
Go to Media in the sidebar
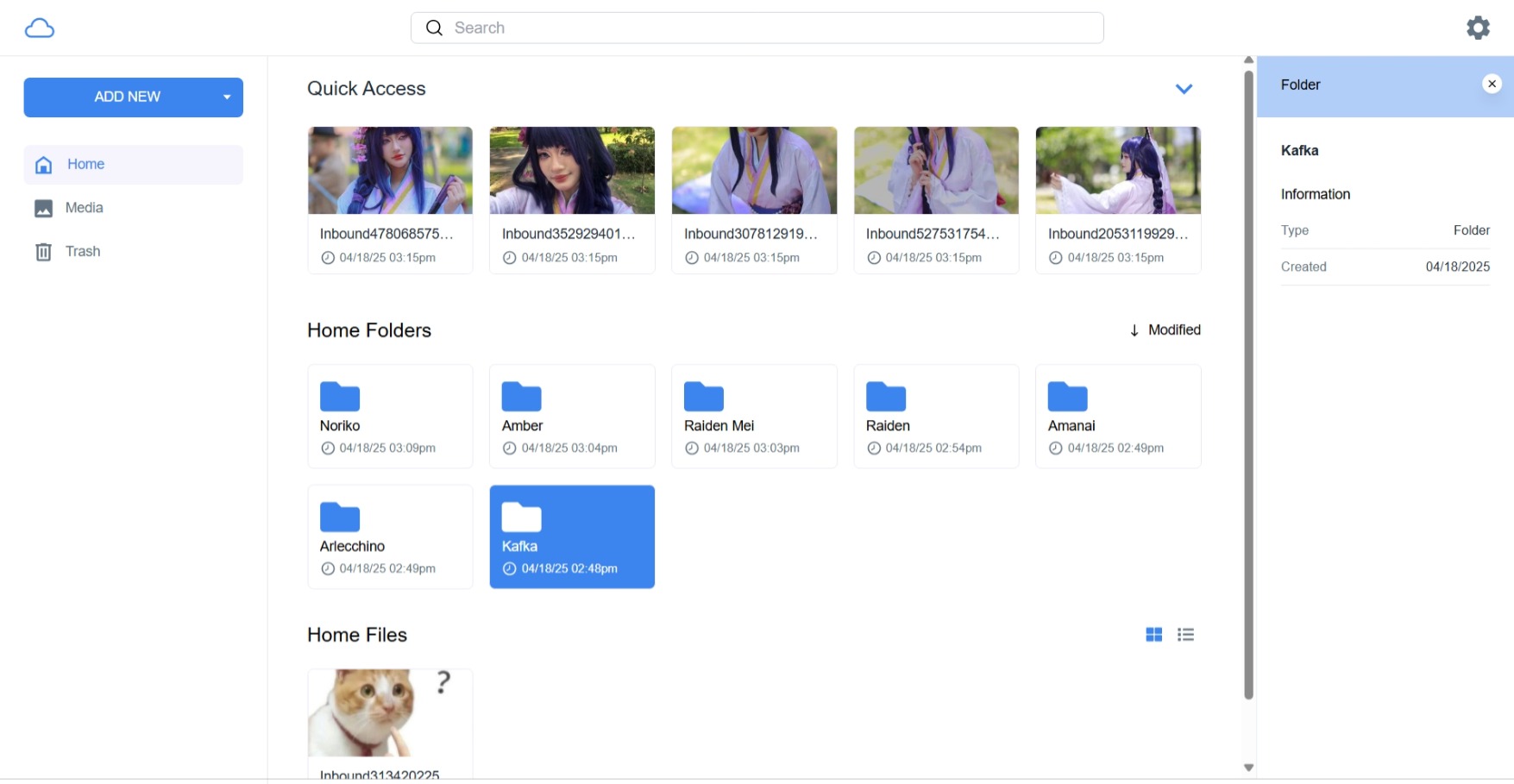coord(84,208)
